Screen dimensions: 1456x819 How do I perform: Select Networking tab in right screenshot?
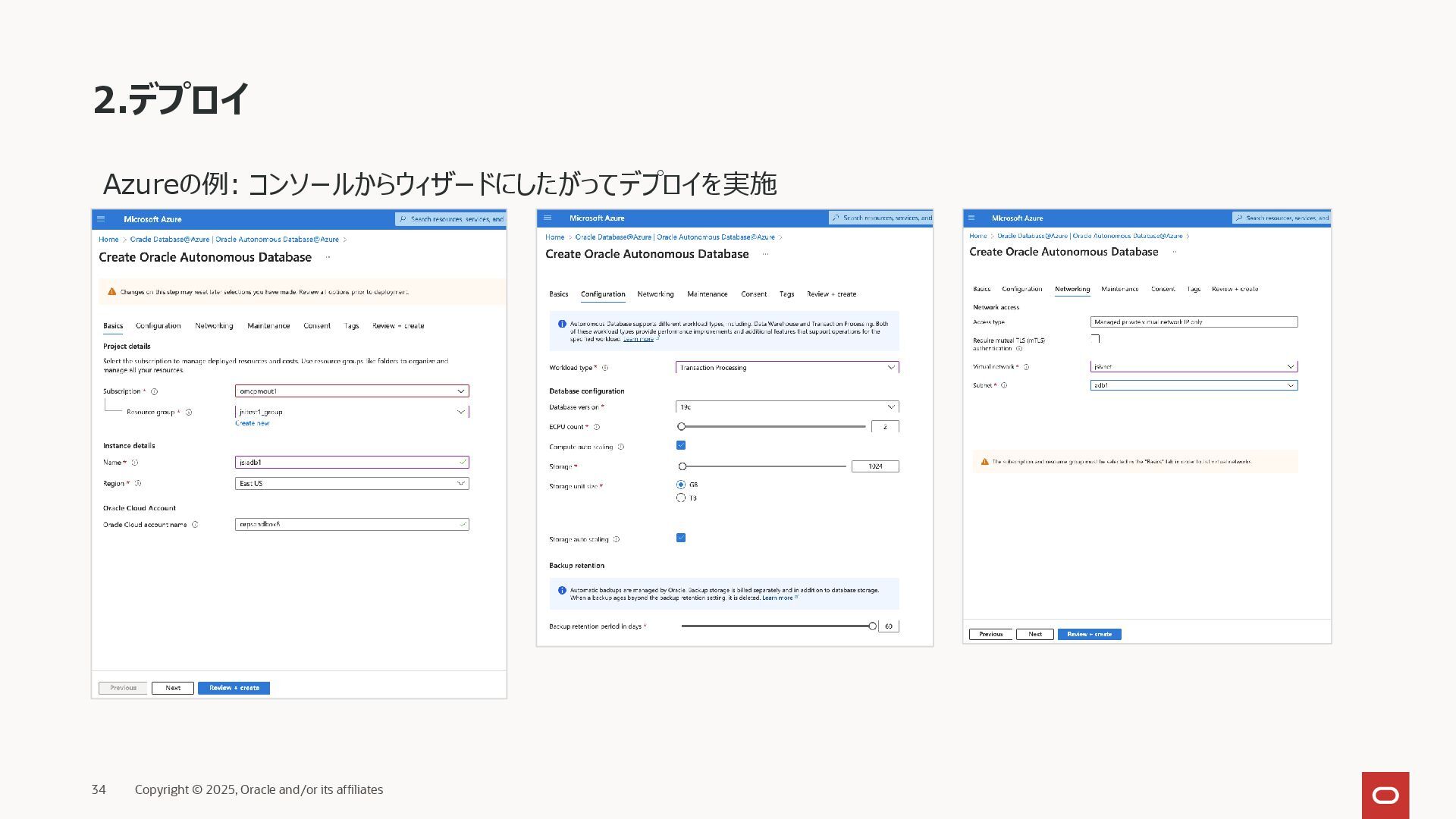(1072, 289)
